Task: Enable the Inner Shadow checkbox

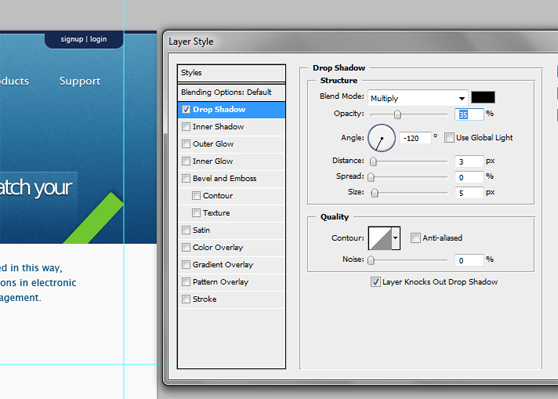Action: pos(186,127)
